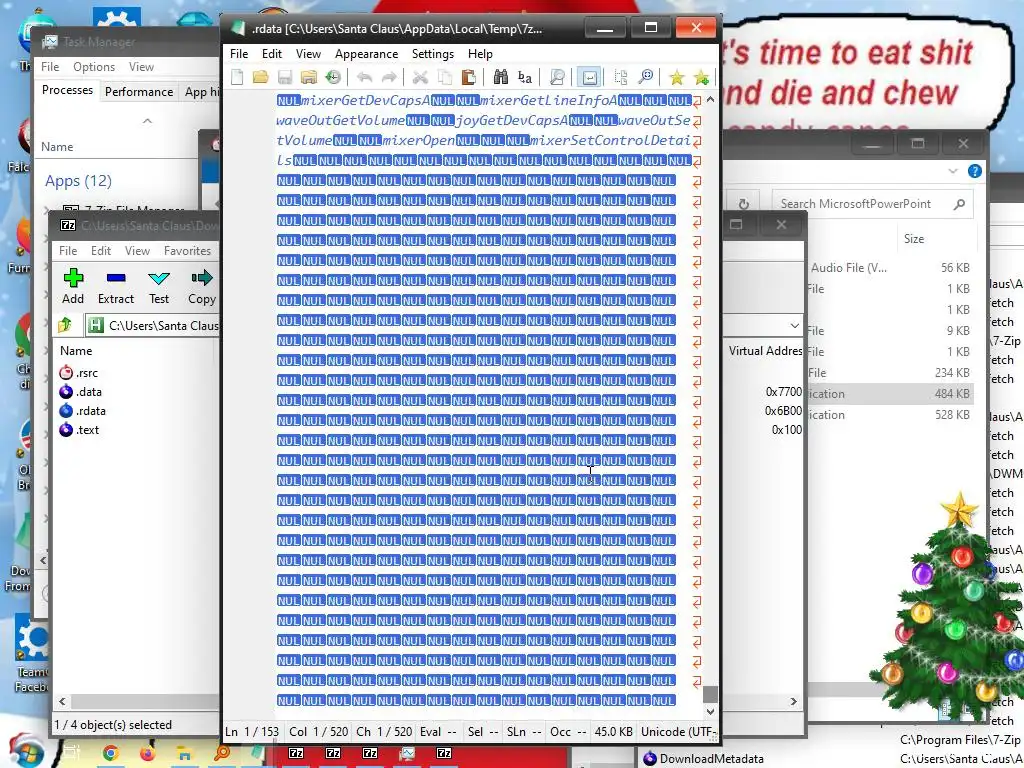
Task: Click the Paste clipboard icon
Action: [x=468, y=78]
